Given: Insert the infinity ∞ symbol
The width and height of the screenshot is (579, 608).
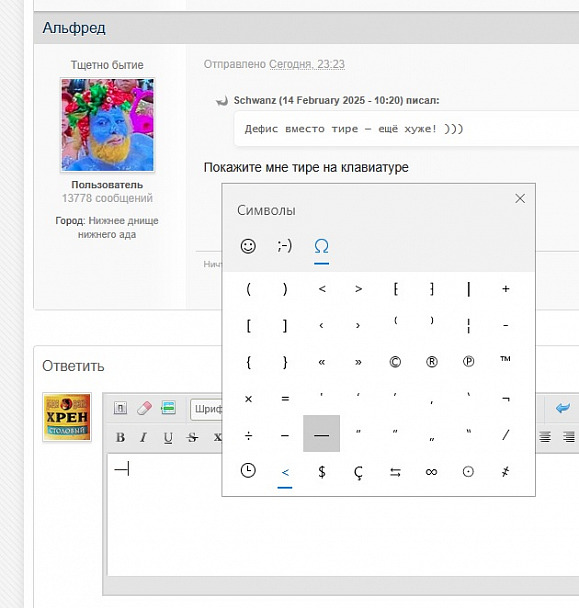Looking at the screenshot, I should click(x=431, y=472).
